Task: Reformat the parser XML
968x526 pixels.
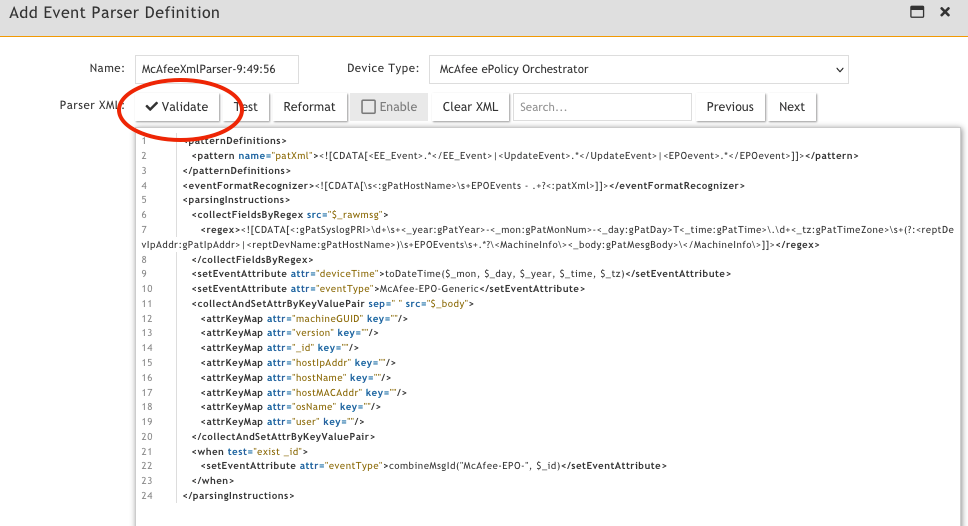Action: coord(309,107)
